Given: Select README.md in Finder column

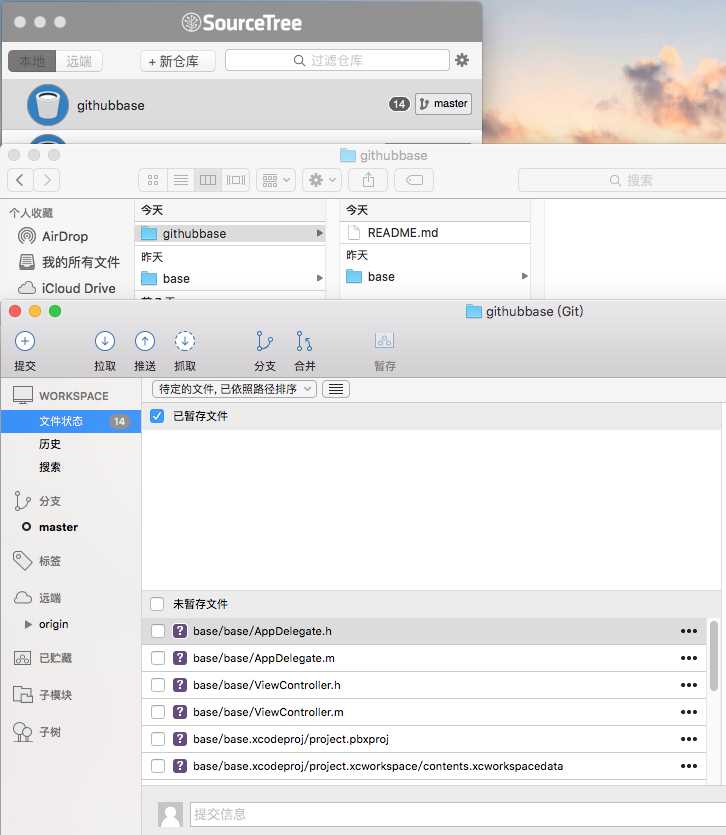Looking at the screenshot, I should 435,233.
